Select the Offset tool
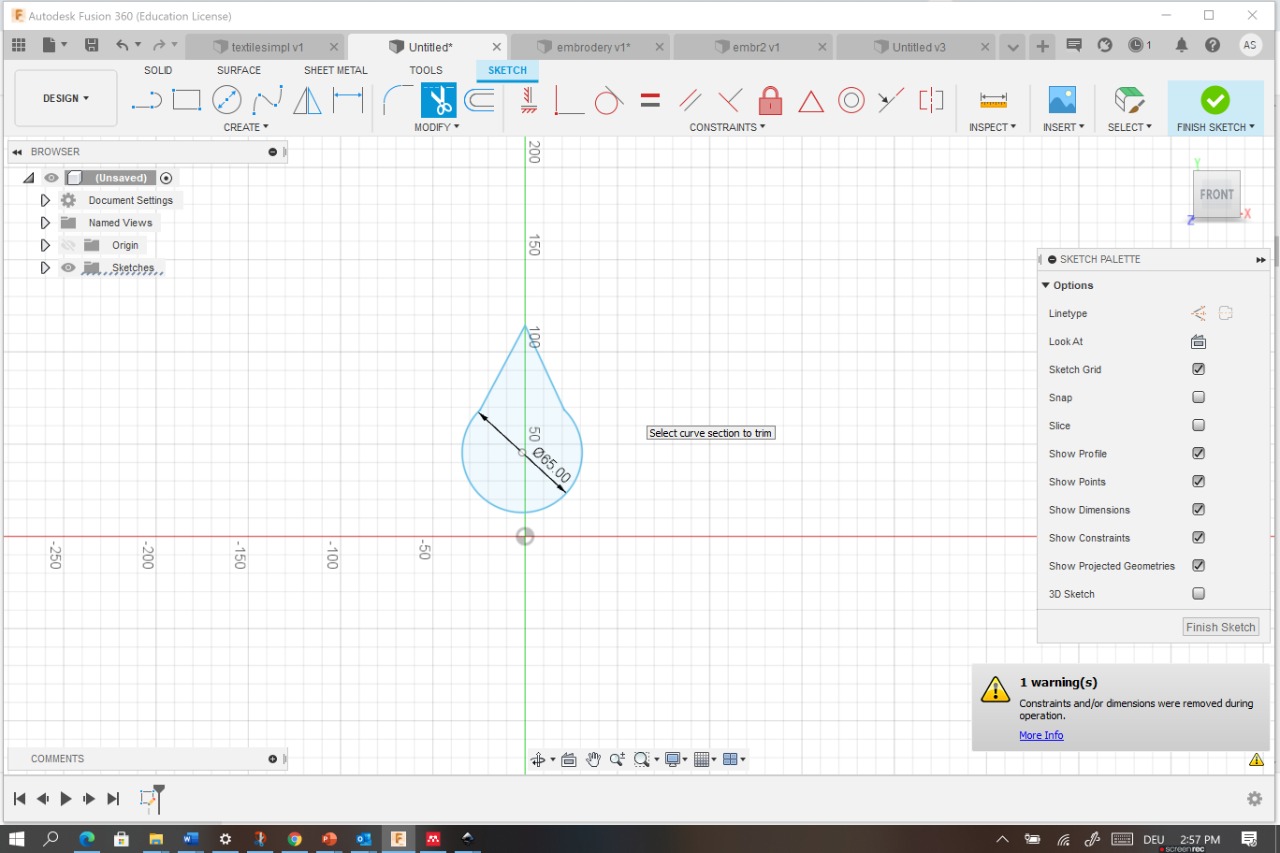The width and height of the screenshot is (1280, 853). click(x=480, y=100)
